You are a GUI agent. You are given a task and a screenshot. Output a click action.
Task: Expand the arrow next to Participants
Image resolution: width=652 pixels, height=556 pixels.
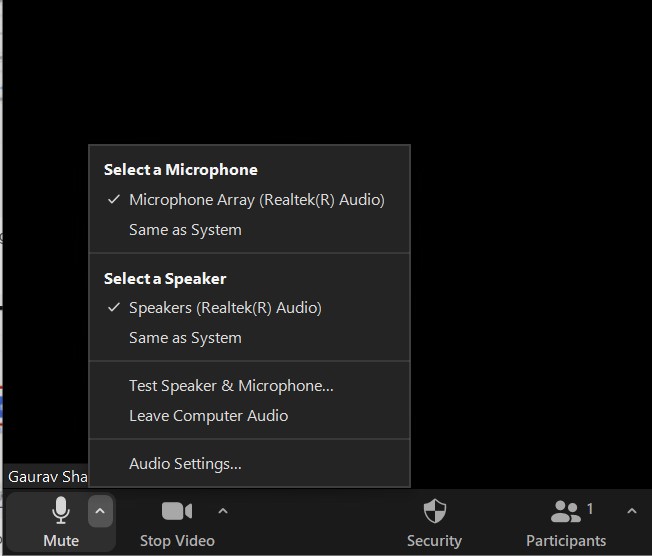632,511
